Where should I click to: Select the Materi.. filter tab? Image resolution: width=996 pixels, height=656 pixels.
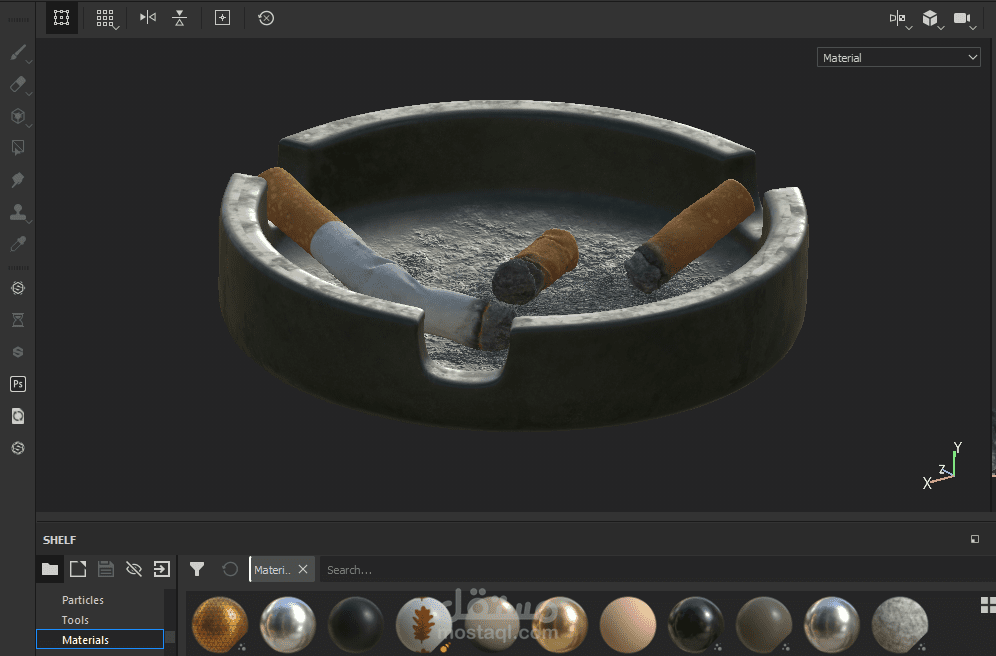[273, 570]
